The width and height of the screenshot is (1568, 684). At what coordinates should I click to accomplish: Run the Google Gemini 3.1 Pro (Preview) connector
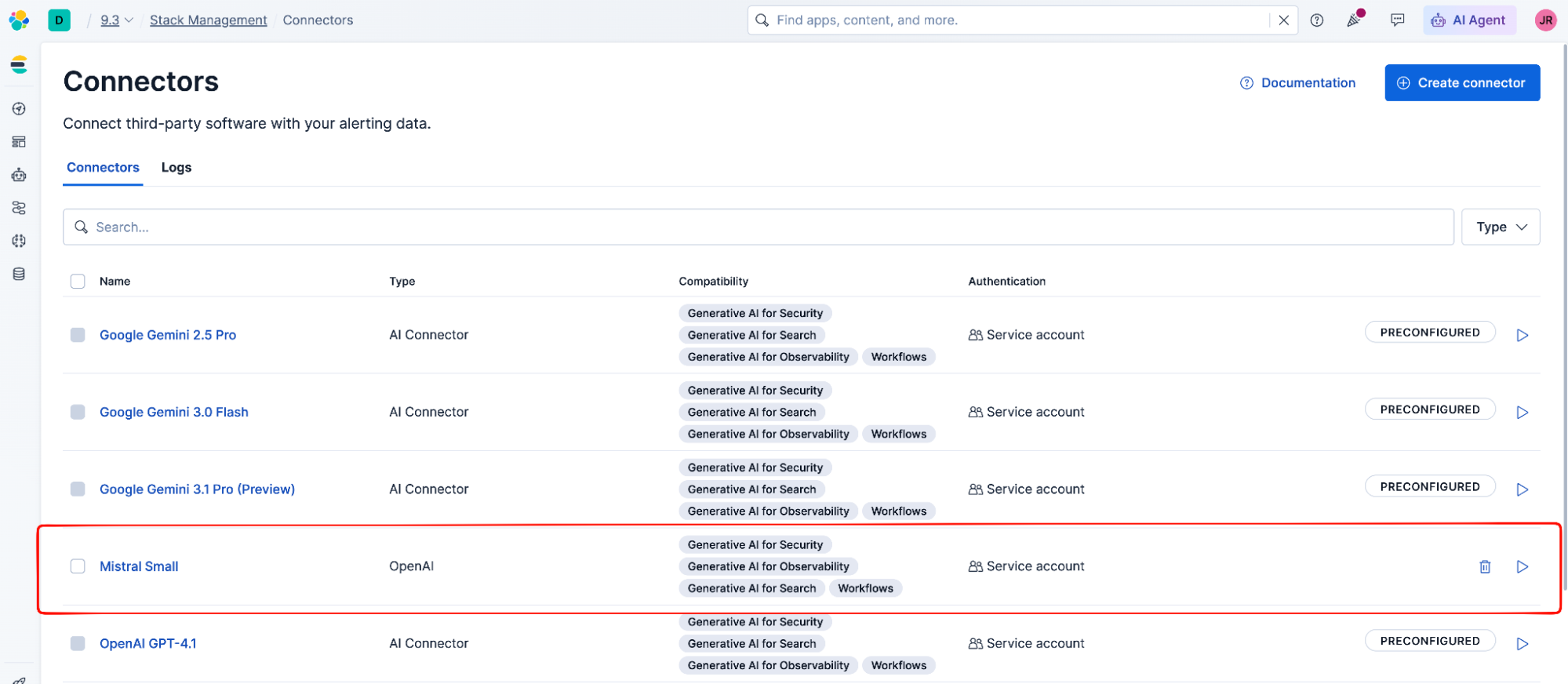click(1523, 489)
